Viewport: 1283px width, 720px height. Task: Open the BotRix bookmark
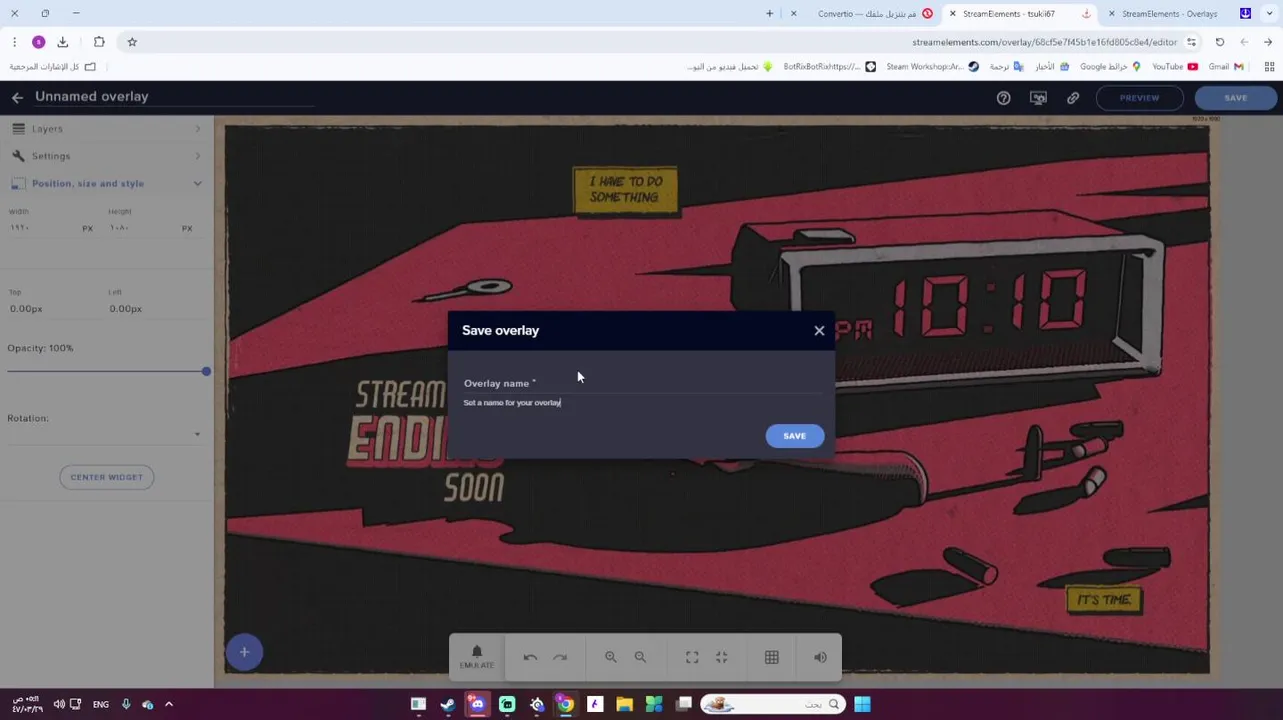(829, 67)
